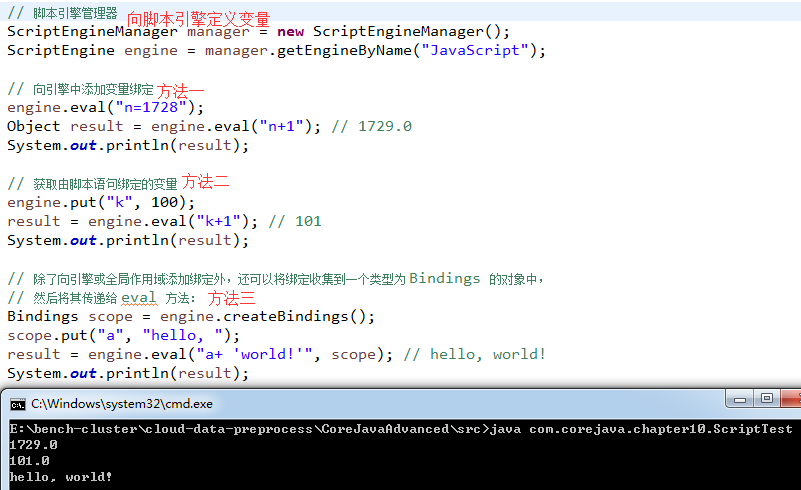Click the red annotation 方法一
801x490 pixels.
point(180,91)
